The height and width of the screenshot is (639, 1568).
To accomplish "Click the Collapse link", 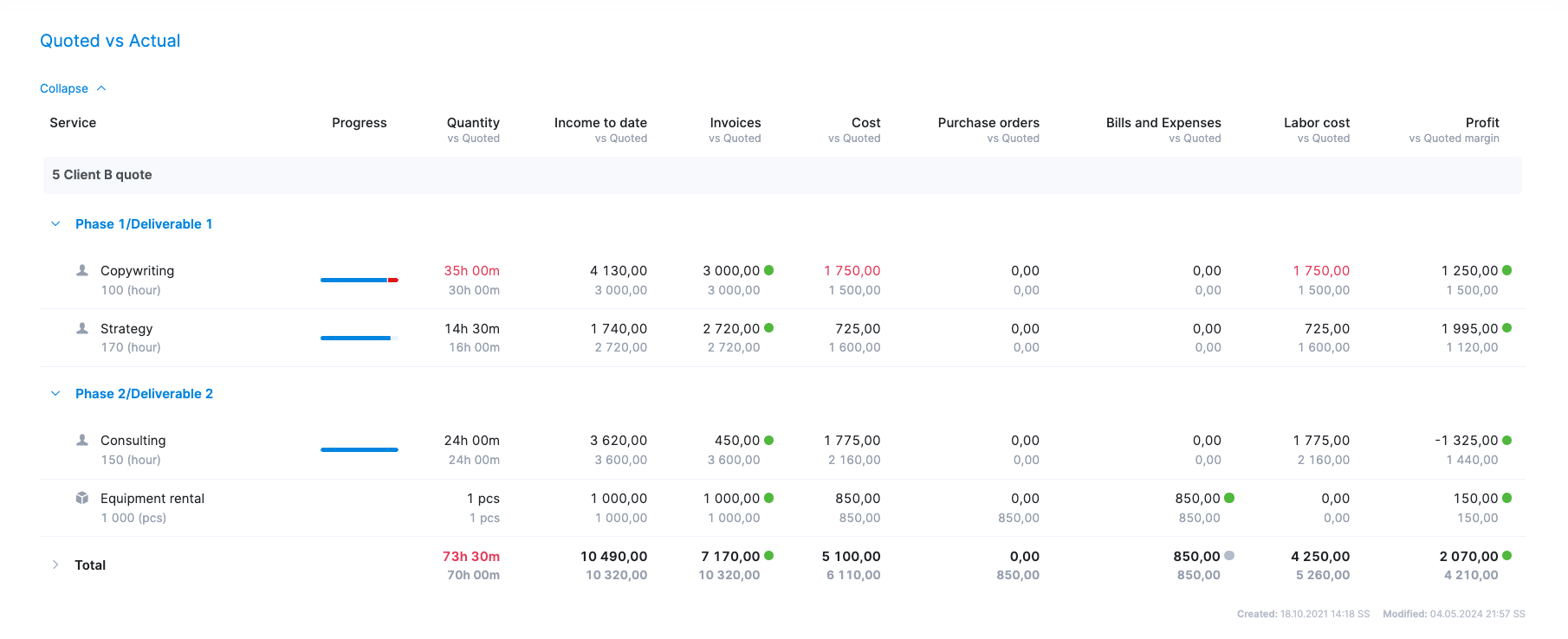I will [x=64, y=88].
